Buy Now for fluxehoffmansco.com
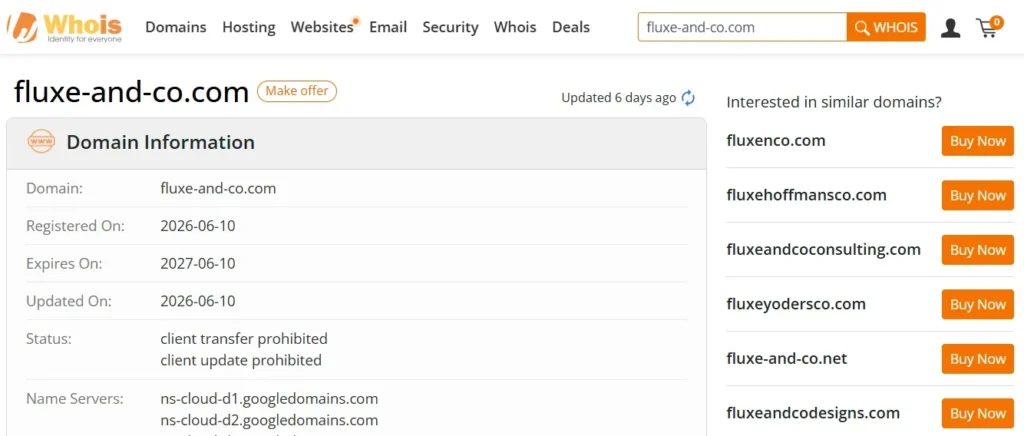The width and height of the screenshot is (1024, 436). (978, 195)
